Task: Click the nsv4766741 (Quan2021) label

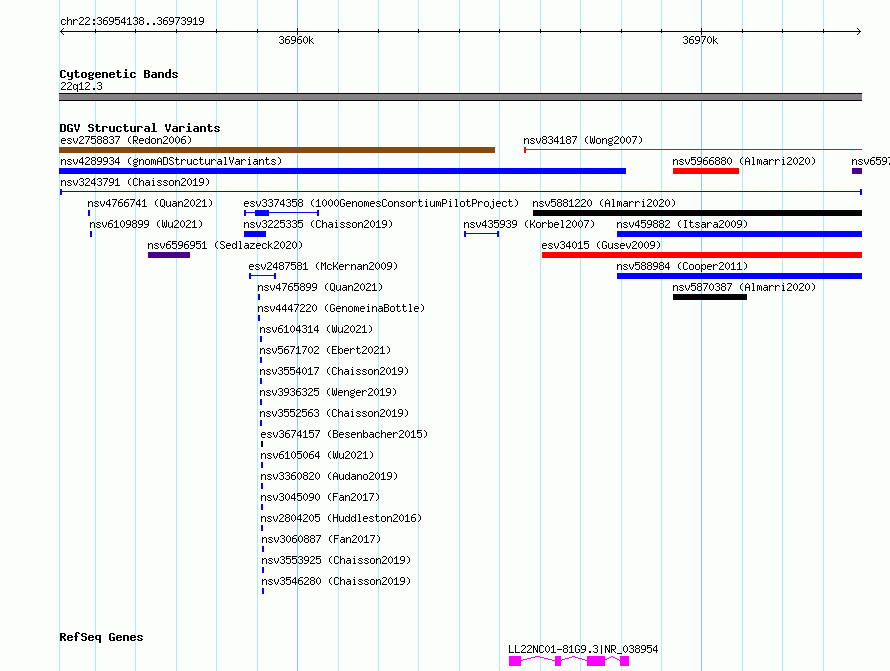Action: point(150,203)
